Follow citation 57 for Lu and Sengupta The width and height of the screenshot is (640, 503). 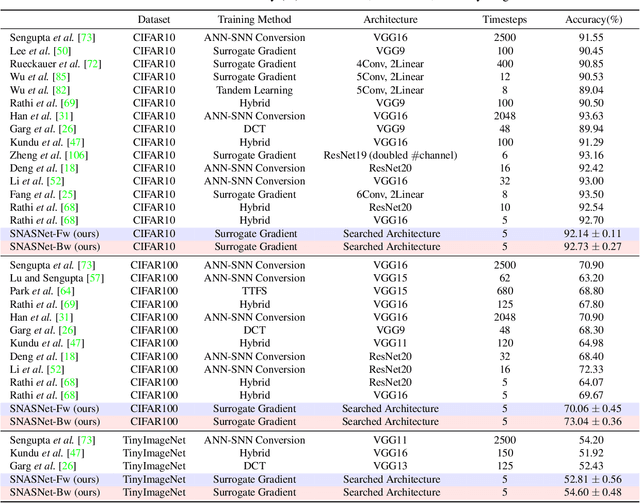[x=98, y=277]
